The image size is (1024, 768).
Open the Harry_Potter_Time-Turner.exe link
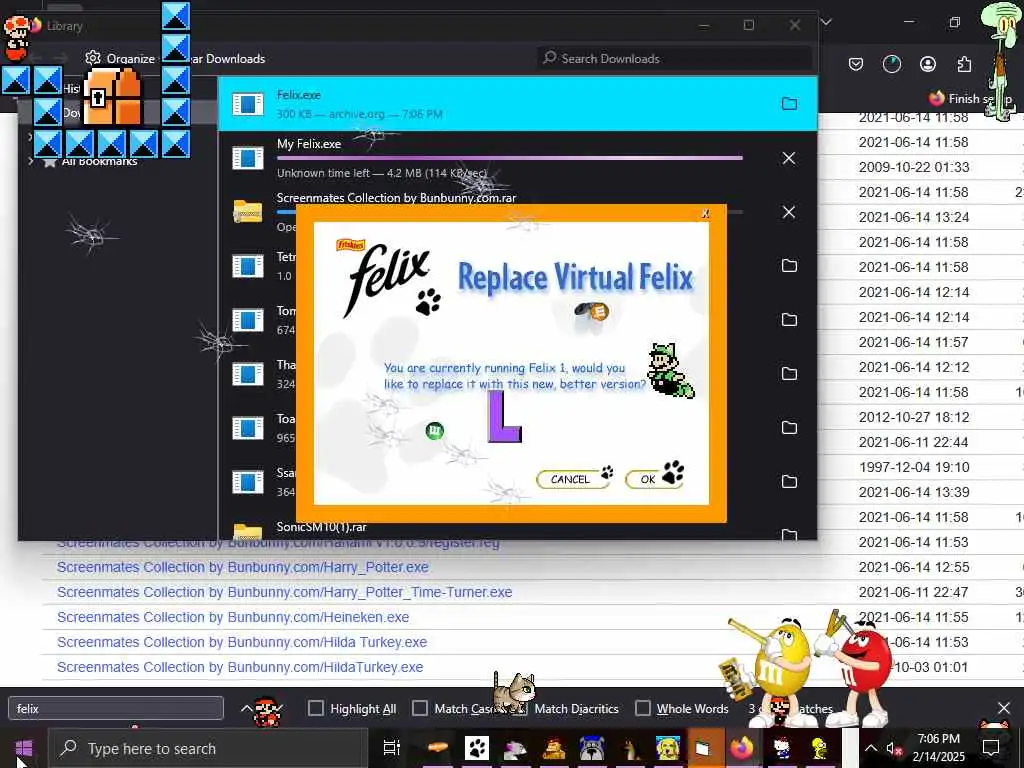(284, 592)
